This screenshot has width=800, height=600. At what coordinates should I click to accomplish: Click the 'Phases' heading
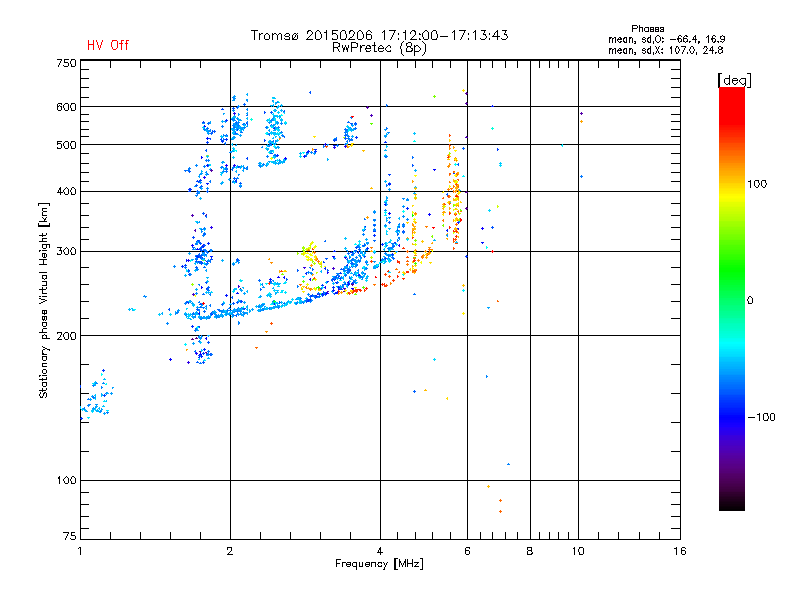[647, 29]
